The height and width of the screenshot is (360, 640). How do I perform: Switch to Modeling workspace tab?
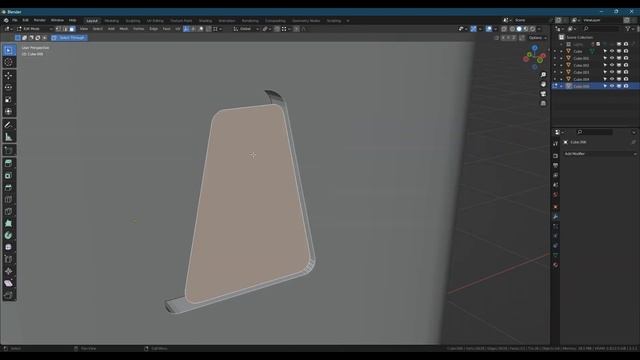pos(111,20)
